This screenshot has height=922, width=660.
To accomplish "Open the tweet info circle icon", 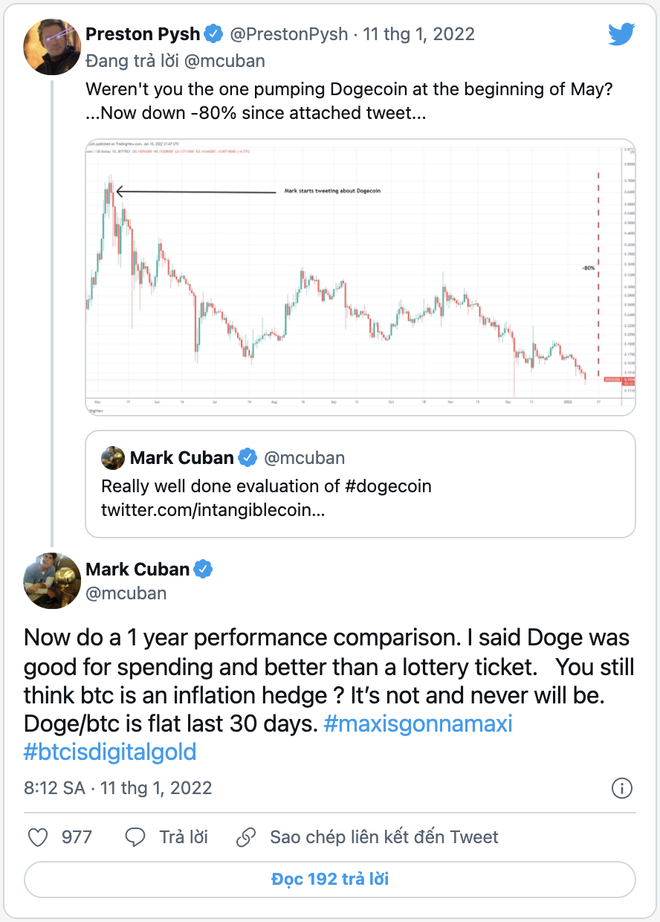I will pos(622,788).
